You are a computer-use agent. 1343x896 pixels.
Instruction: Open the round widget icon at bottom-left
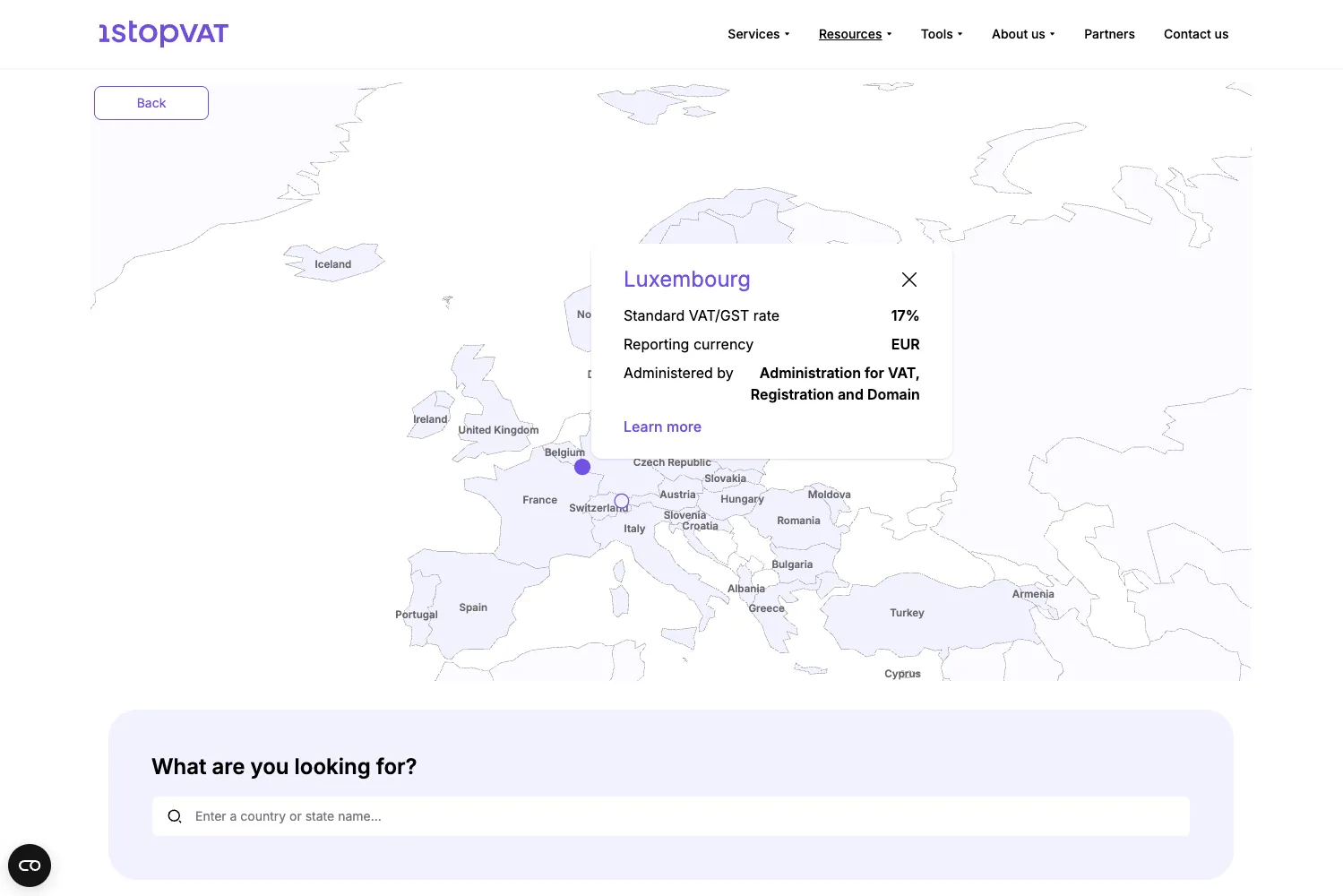30,866
